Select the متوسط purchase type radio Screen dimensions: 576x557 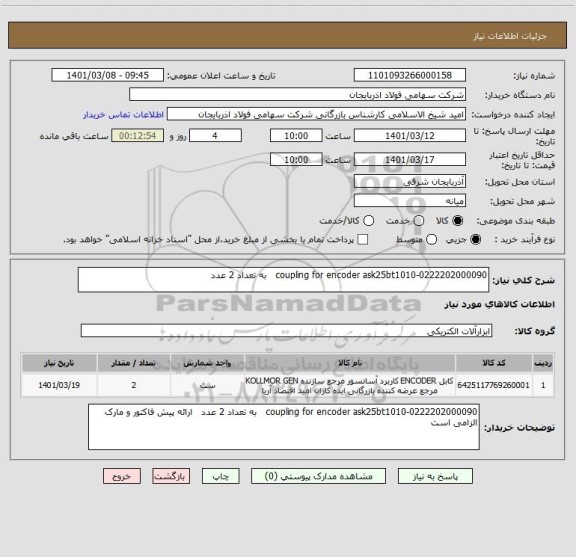click(431, 240)
